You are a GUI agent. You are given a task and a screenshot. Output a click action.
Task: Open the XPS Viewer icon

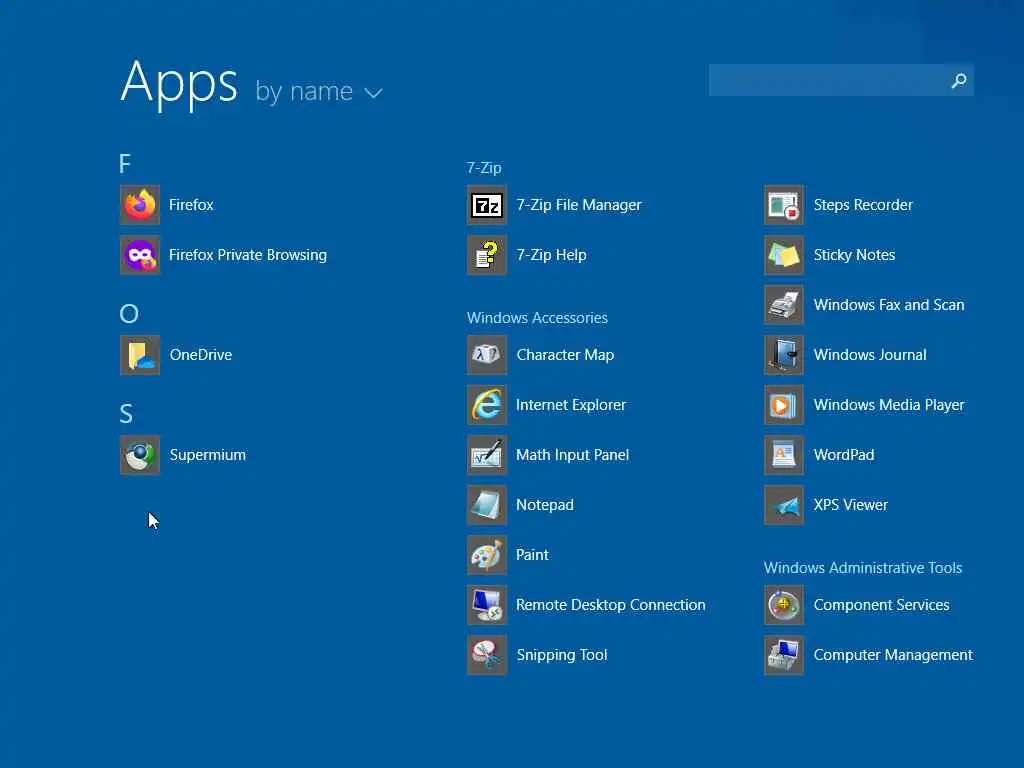pos(784,505)
